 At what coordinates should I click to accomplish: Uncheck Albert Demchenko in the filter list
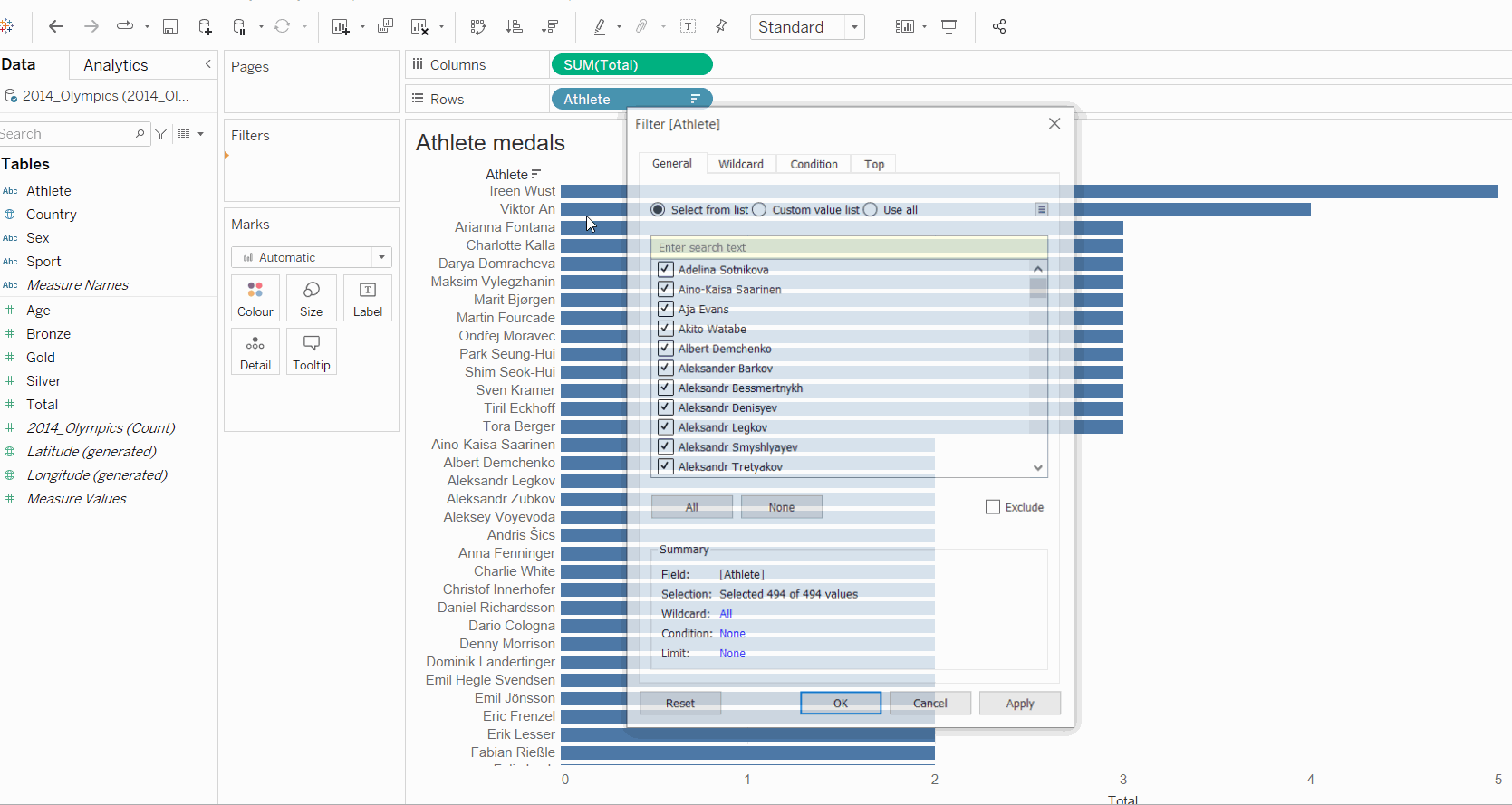pos(666,348)
